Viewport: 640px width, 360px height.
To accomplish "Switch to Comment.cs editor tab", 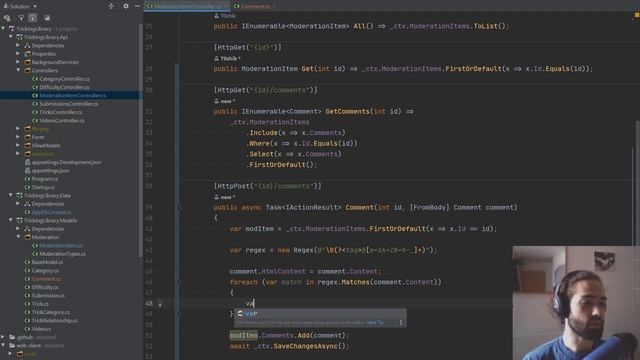I will point(255,6).
